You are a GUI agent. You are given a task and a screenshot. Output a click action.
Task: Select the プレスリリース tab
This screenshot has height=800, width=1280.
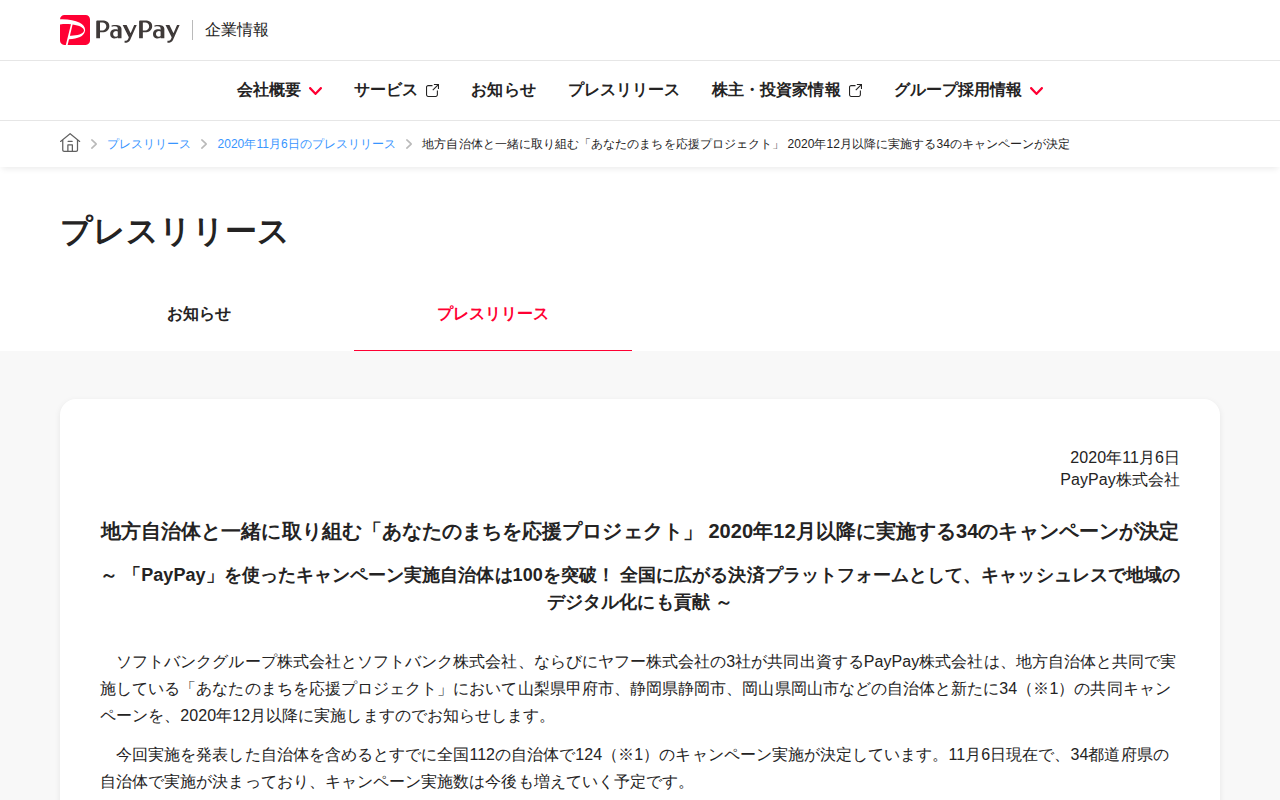tap(493, 314)
